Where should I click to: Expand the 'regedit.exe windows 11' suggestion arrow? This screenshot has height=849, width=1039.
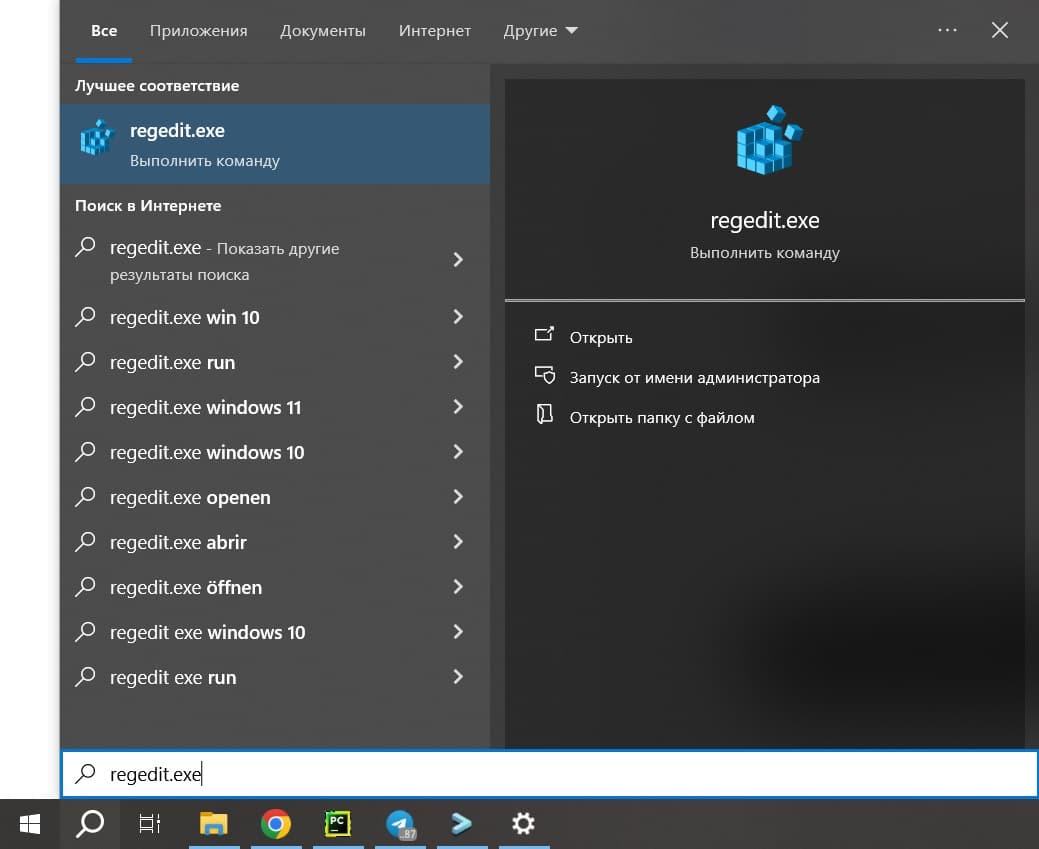pyautogui.click(x=458, y=407)
